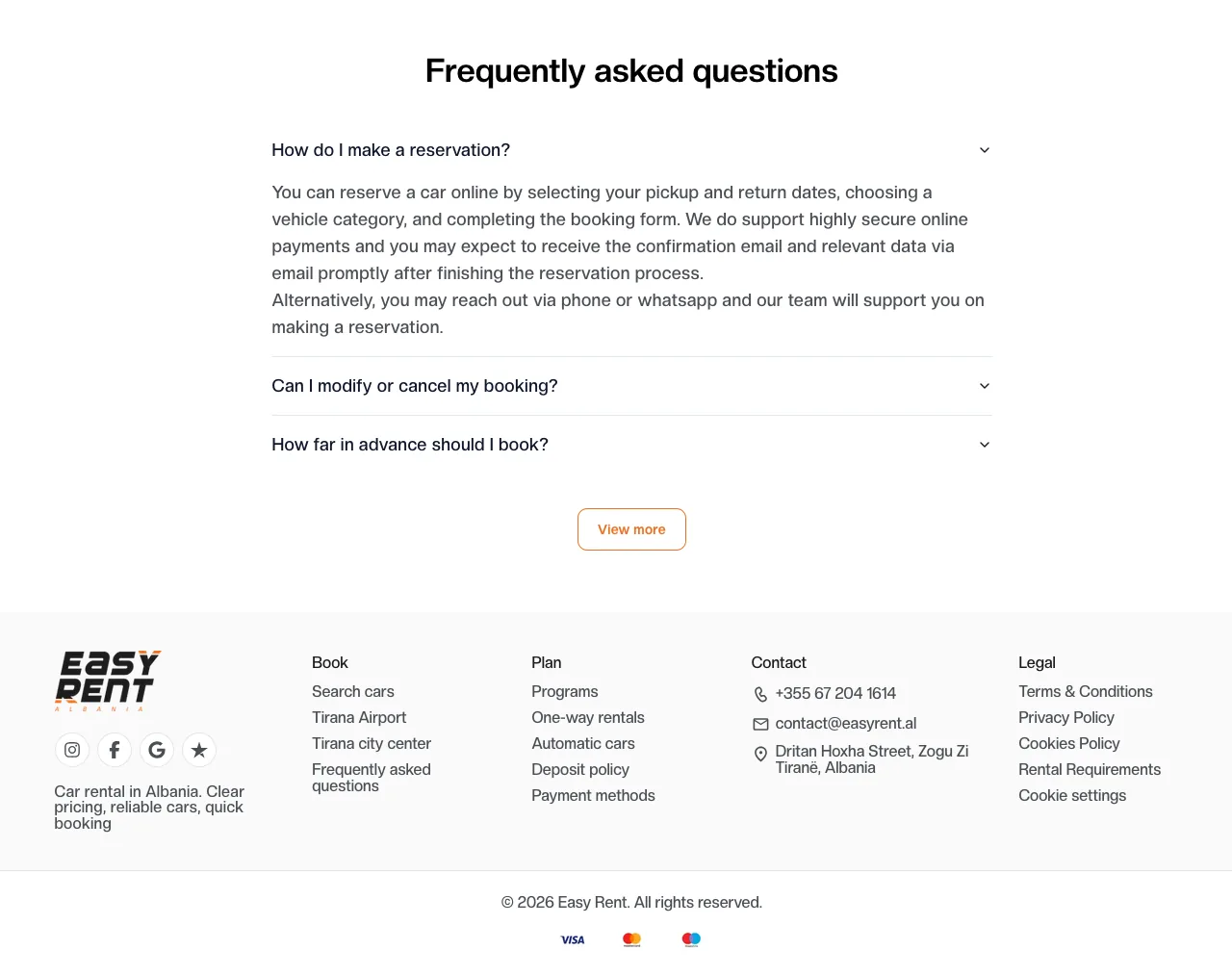Viewport: 1232px width, 976px height.
Task: Open the Deposit policy link
Action: click(x=580, y=769)
